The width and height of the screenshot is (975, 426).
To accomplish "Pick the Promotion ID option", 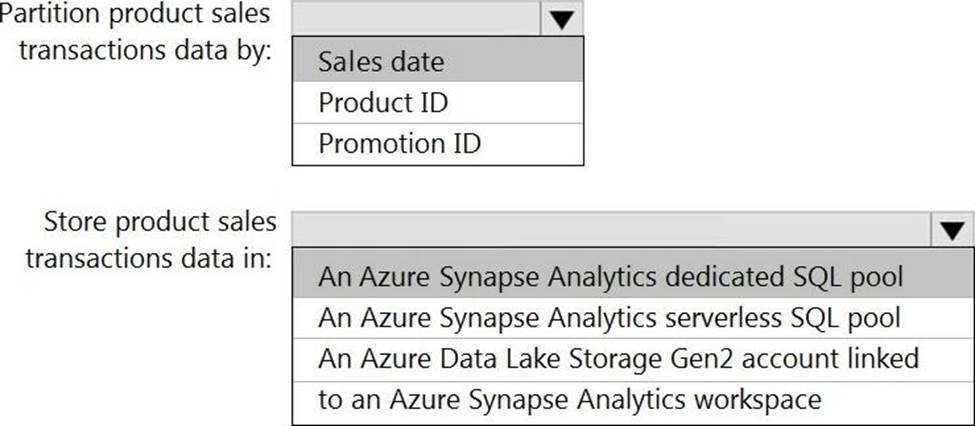I will point(399,144).
